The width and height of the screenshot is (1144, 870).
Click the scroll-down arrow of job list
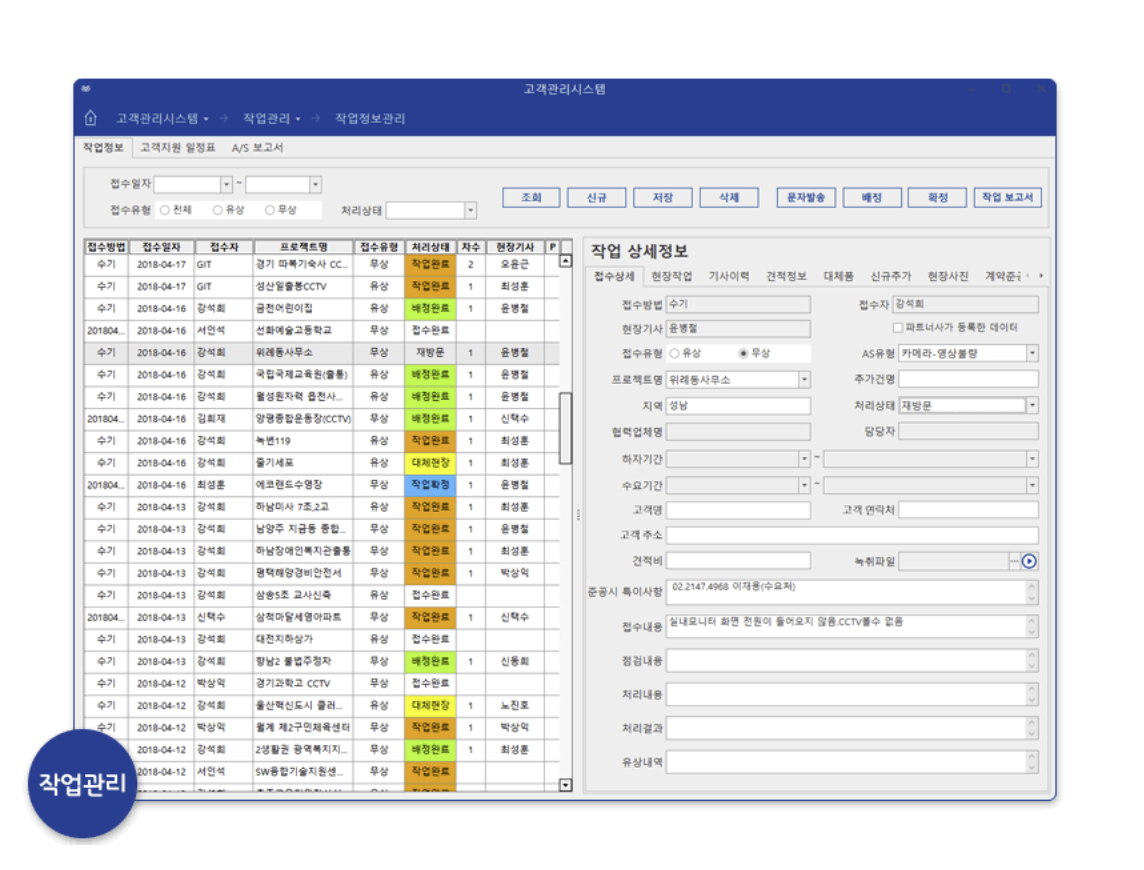[565, 786]
